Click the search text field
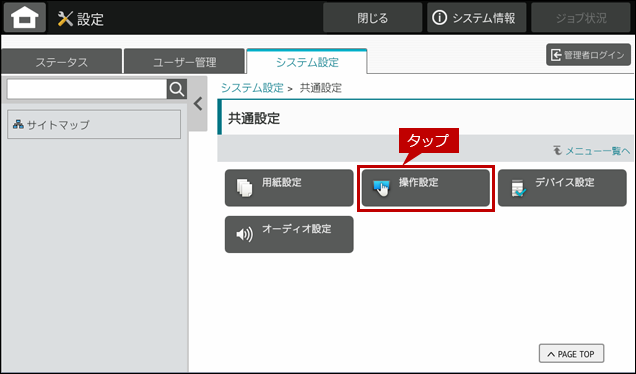The width and height of the screenshot is (636, 374). 87,89
